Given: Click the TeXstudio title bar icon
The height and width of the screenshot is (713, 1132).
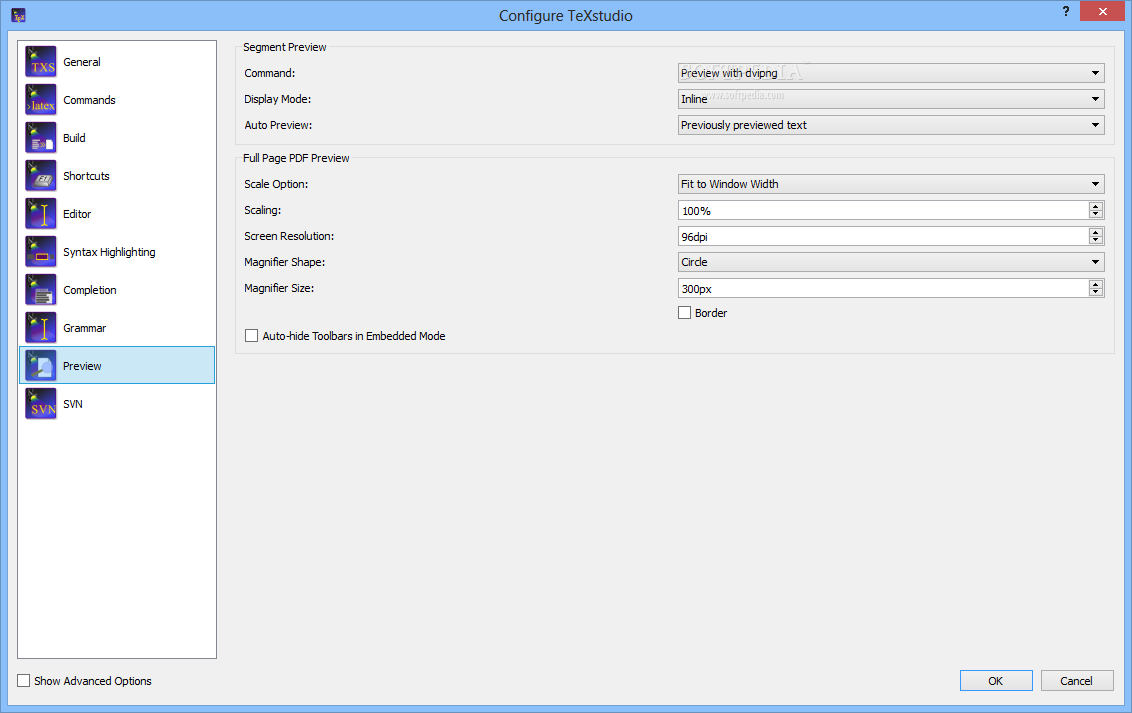Looking at the screenshot, I should coord(19,15).
